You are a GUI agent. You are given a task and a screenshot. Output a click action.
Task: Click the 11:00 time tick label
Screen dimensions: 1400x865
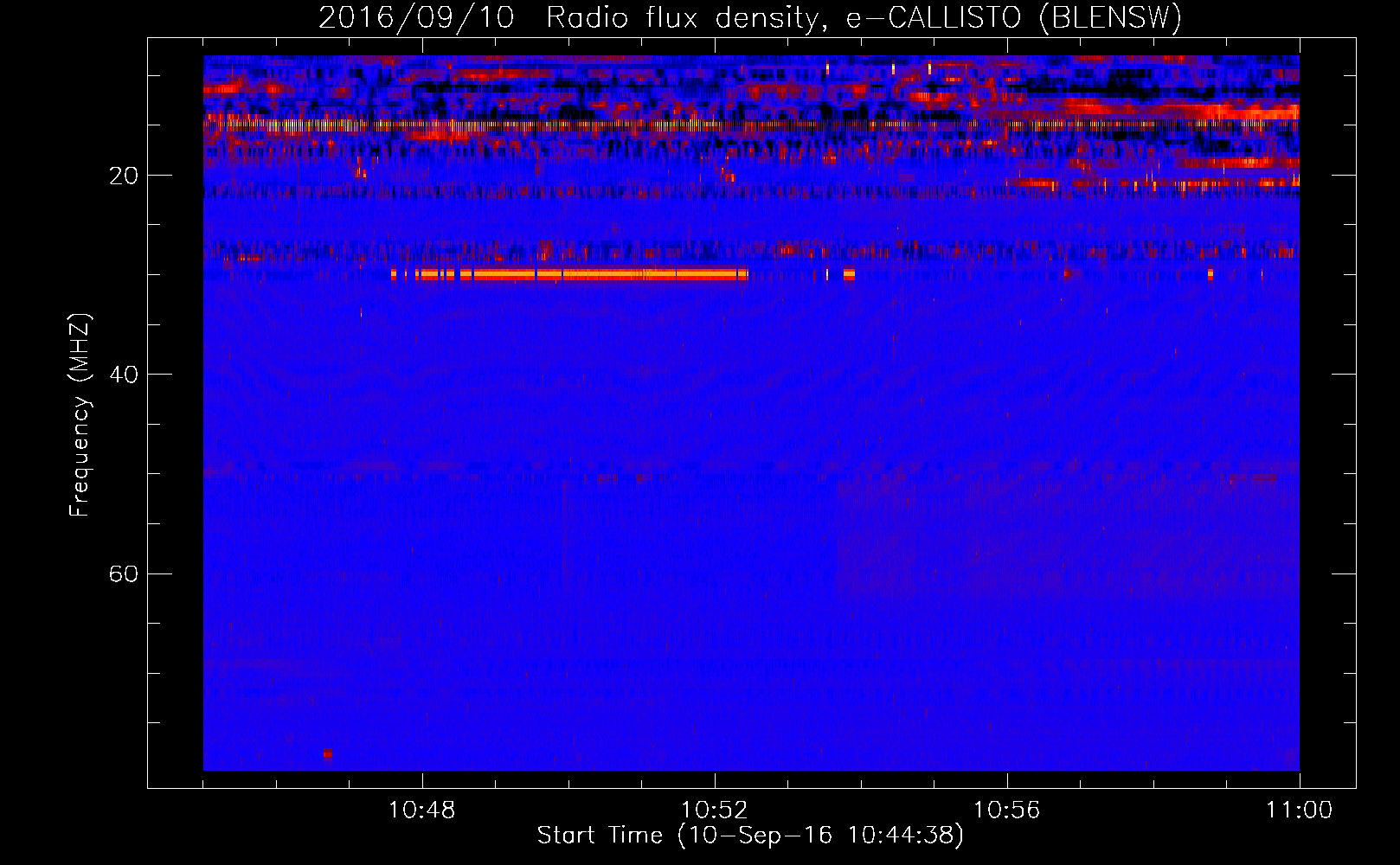[1300, 810]
